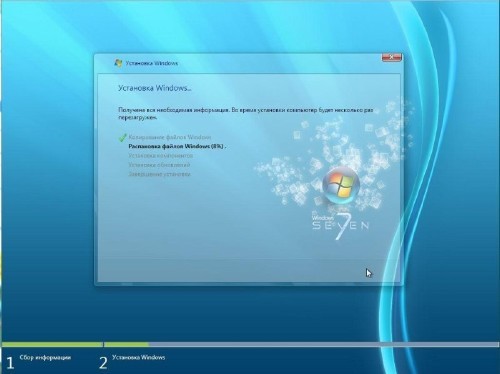Screen dimensions: 500x374
Task: Select the Копирование файлов Windows step
Action: point(170,137)
